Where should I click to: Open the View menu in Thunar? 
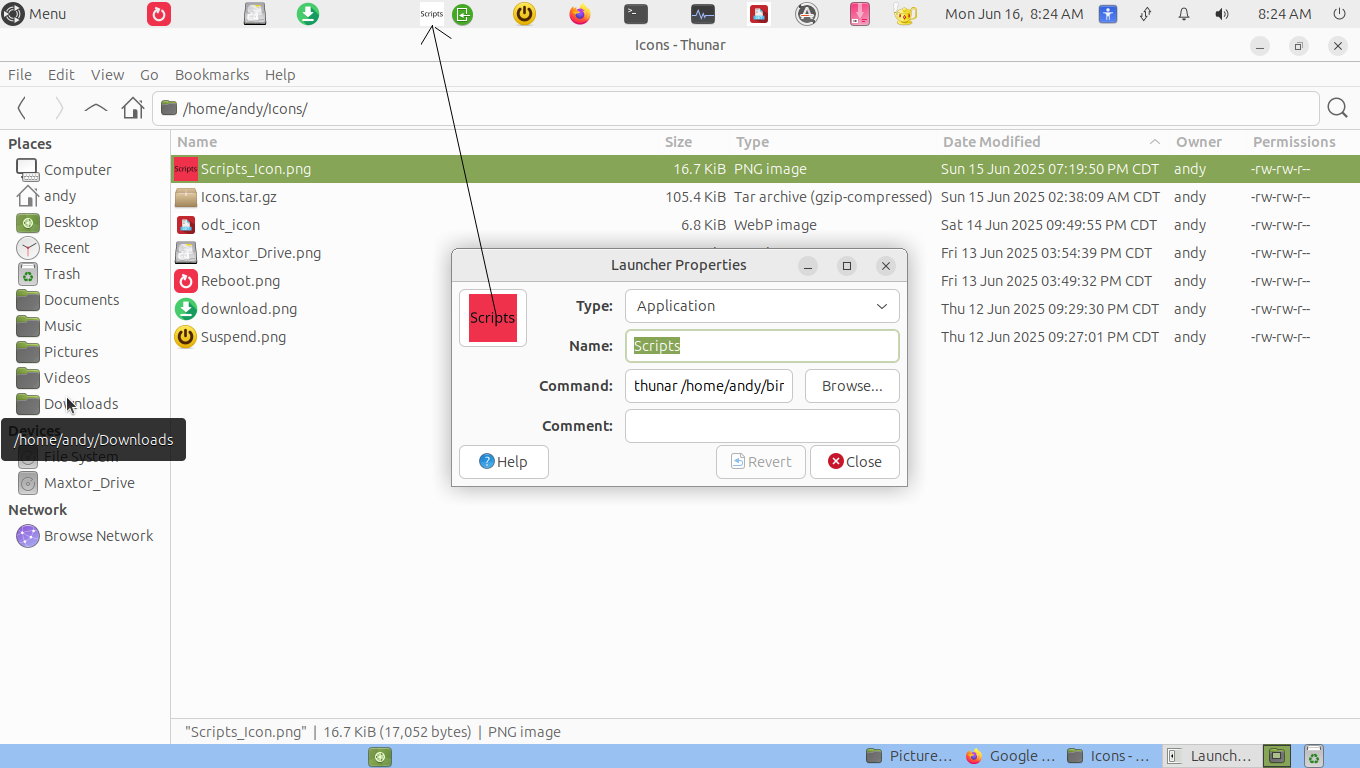coord(107,75)
